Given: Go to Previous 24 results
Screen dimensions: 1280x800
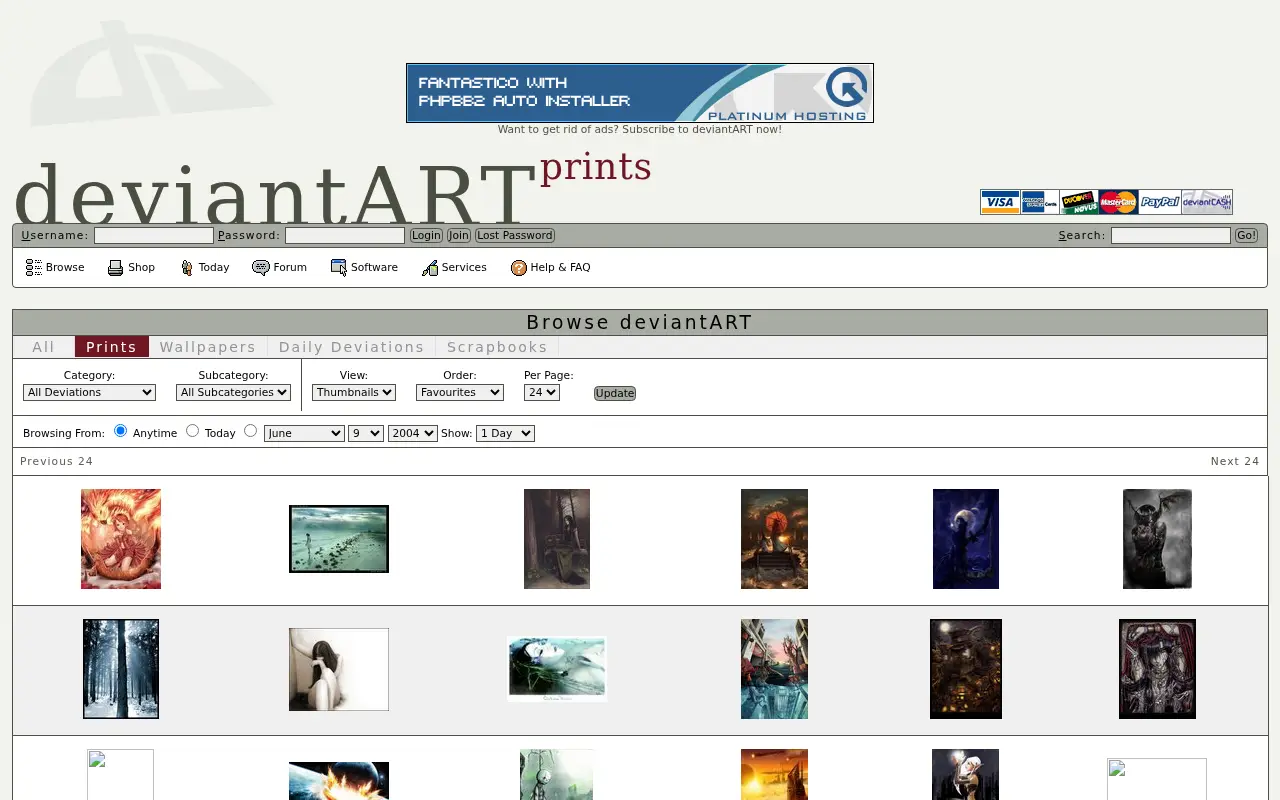Looking at the screenshot, I should tap(56, 461).
